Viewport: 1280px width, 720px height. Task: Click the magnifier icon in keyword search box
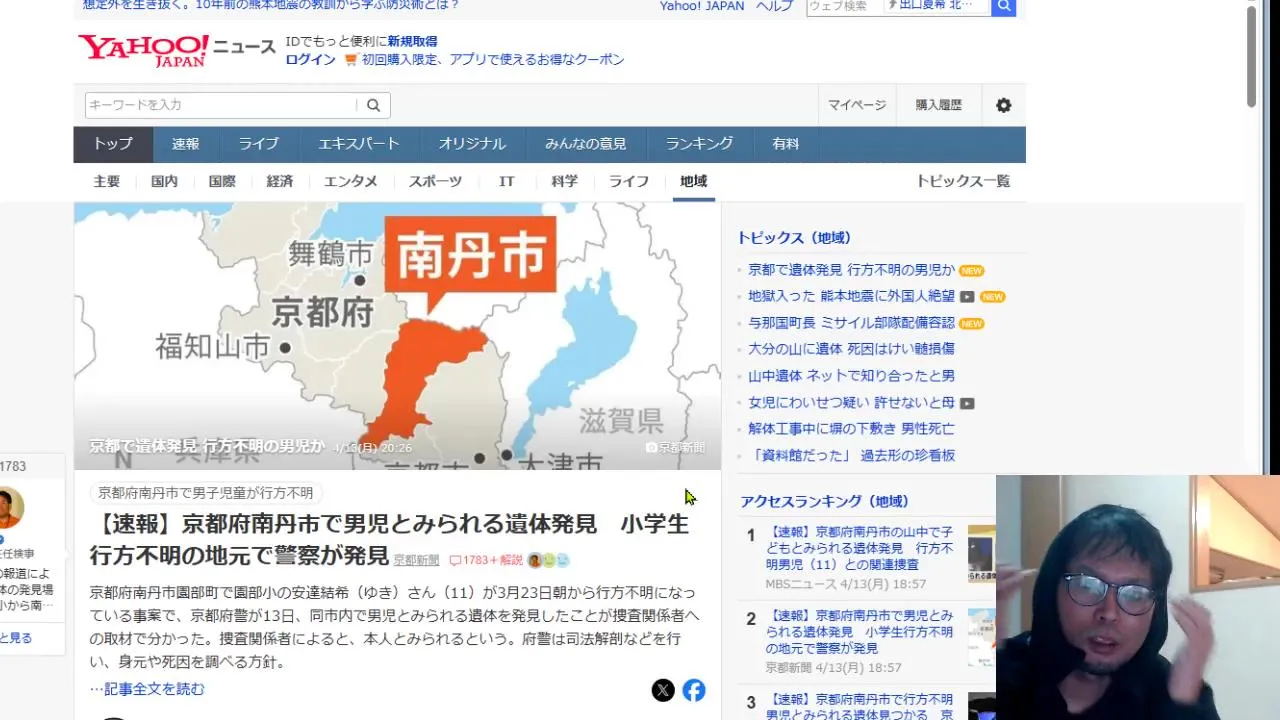373,105
